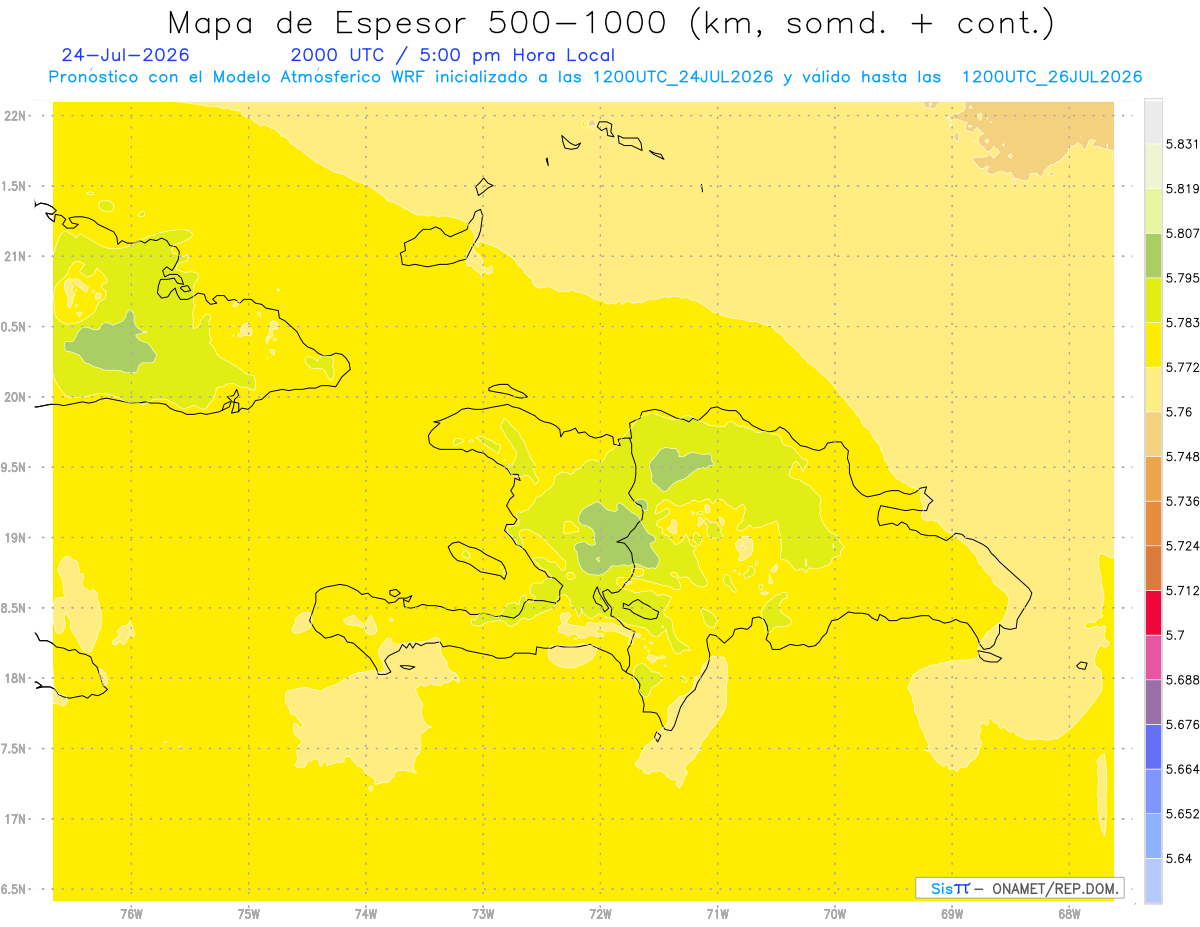Click the 17N latitude label
Screen dimensions: 1200x927
coord(15,819)
